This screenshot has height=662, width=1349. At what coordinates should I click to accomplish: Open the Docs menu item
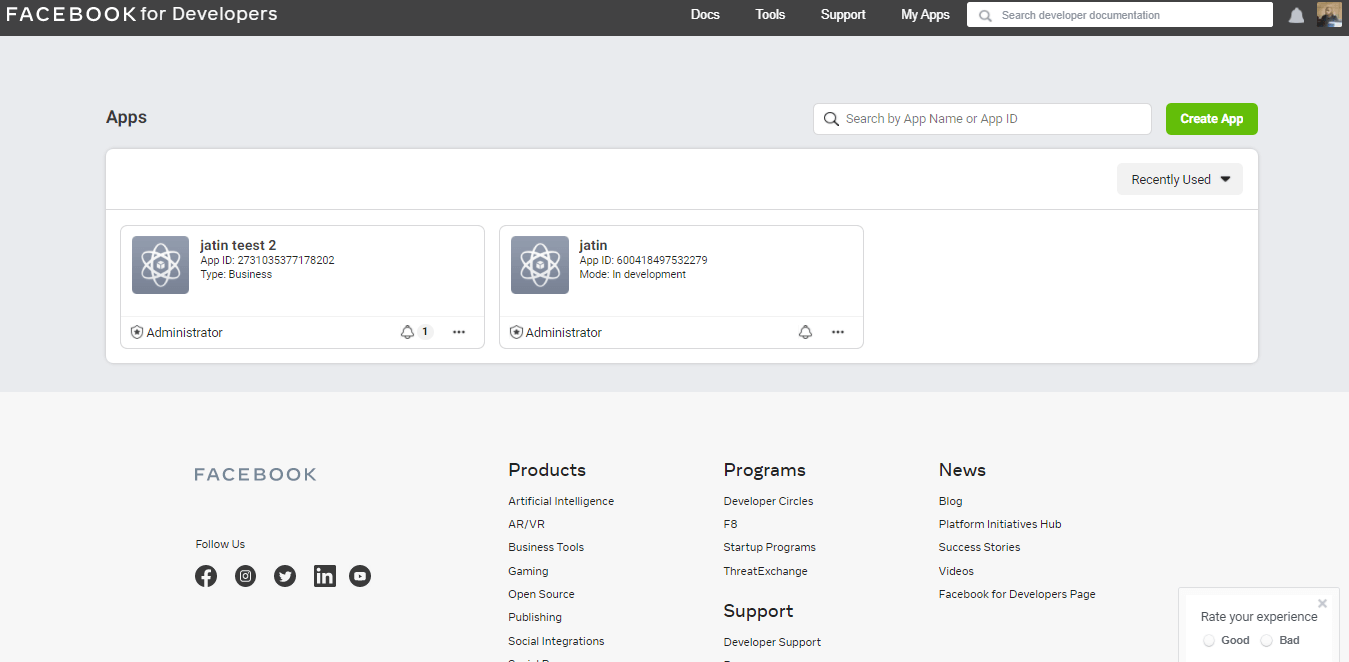[705, 15]
